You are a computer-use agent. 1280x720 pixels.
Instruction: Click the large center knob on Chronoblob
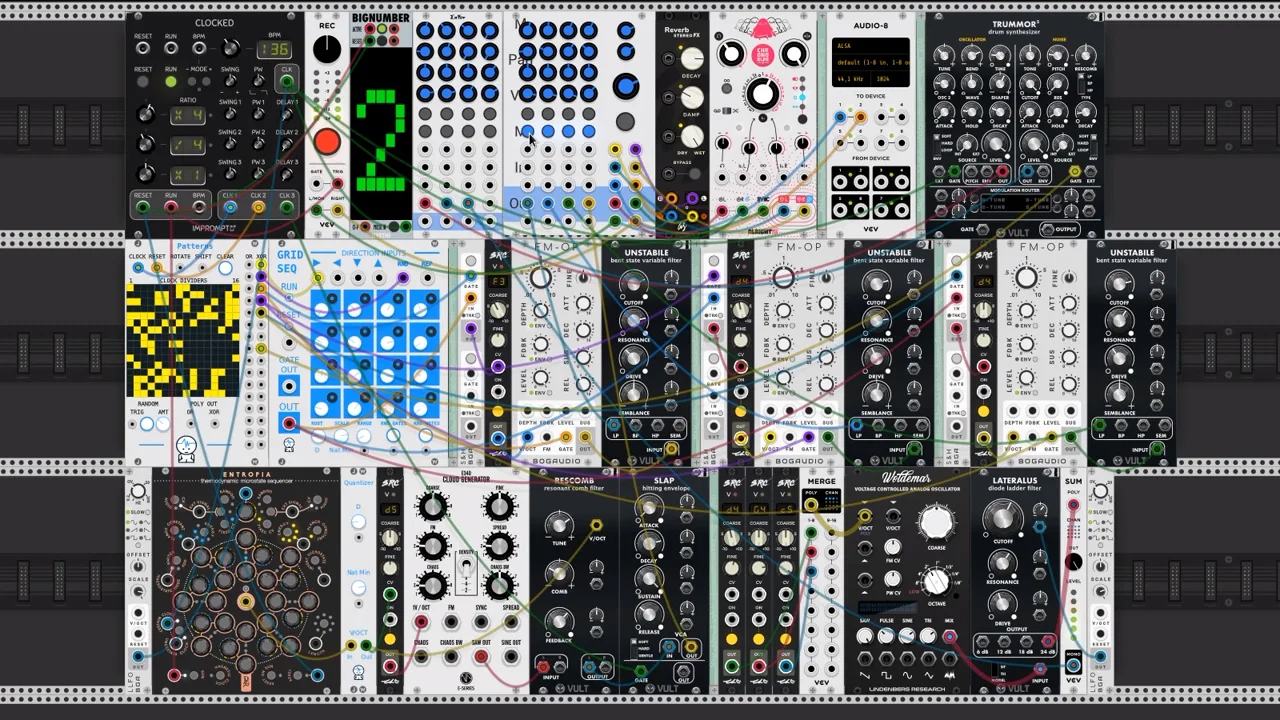(763, 95)
